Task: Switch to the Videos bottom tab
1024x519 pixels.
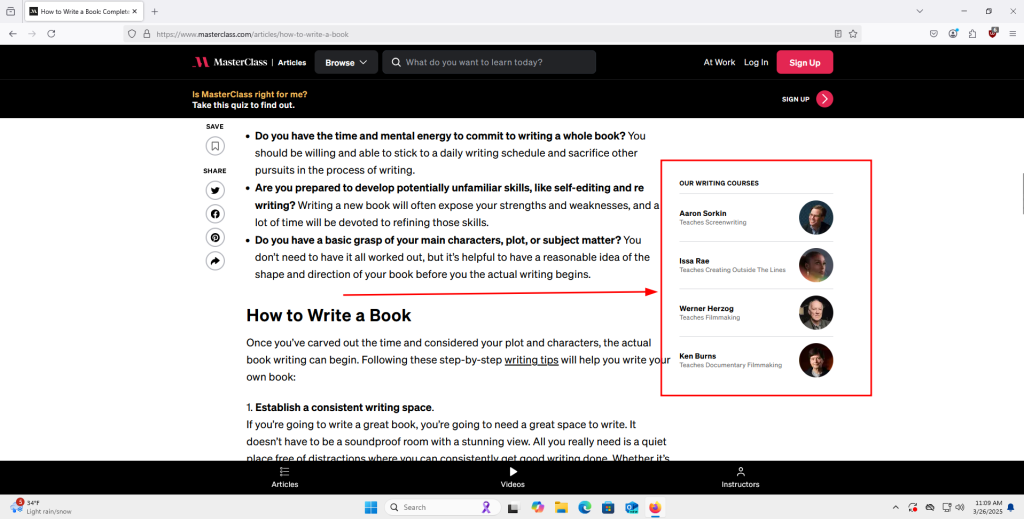Action: pyautogui.click(x=513, y=477)
